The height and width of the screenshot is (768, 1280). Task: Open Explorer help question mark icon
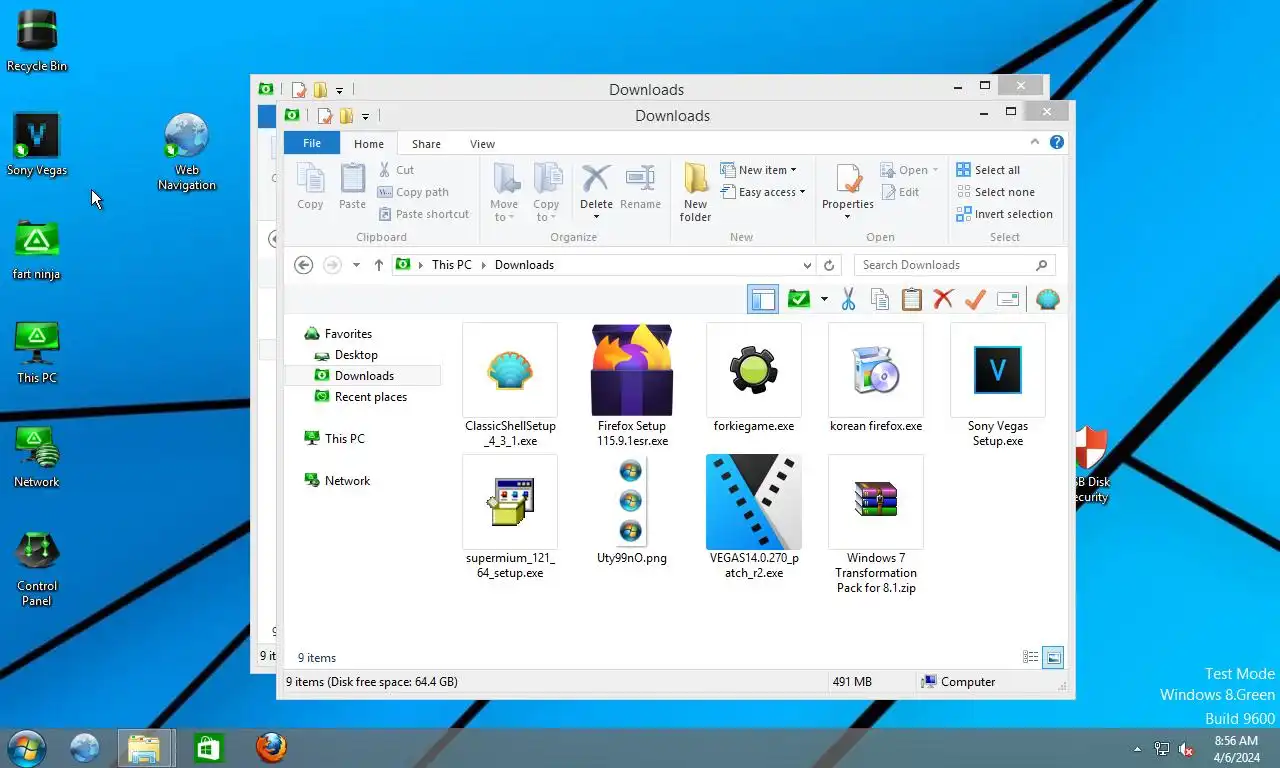[1056, 143]
